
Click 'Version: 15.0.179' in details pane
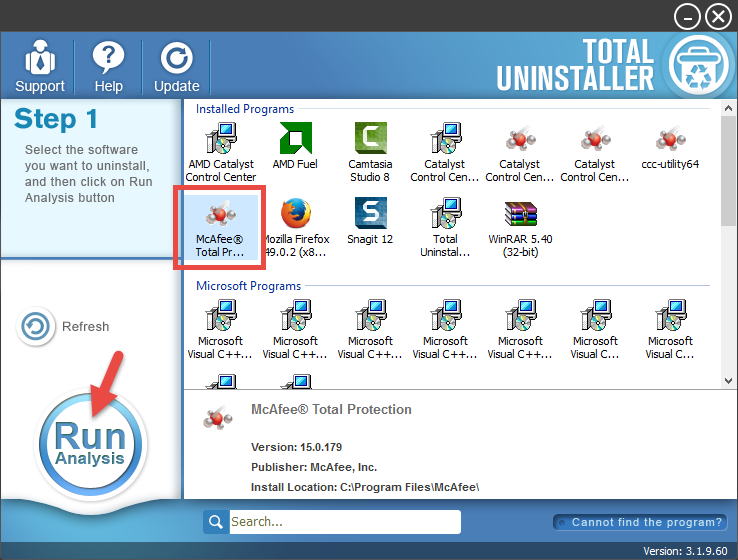[x=297, y=447]
